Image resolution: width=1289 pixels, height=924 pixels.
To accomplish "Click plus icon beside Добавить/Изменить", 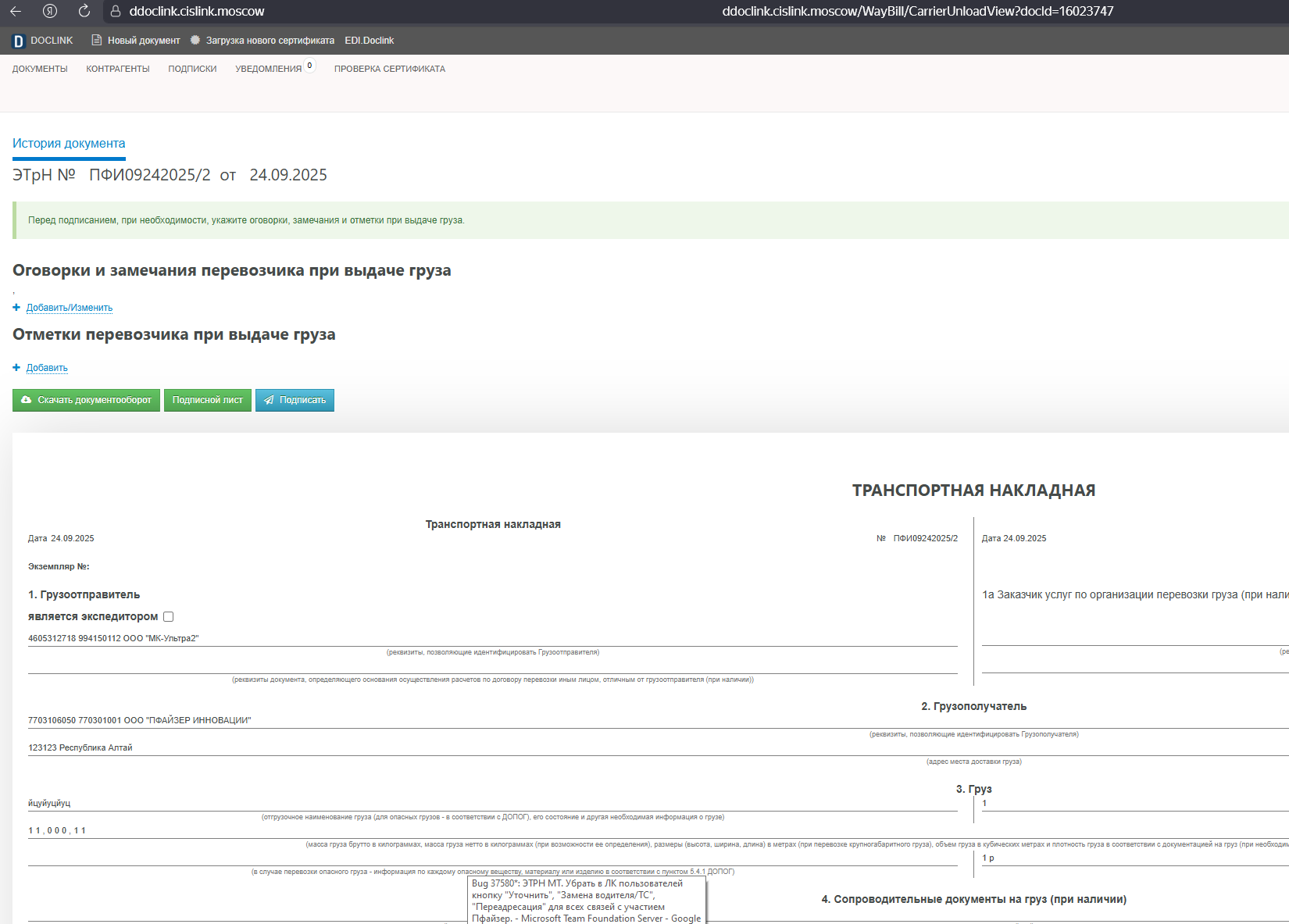I will coord(16,307).
